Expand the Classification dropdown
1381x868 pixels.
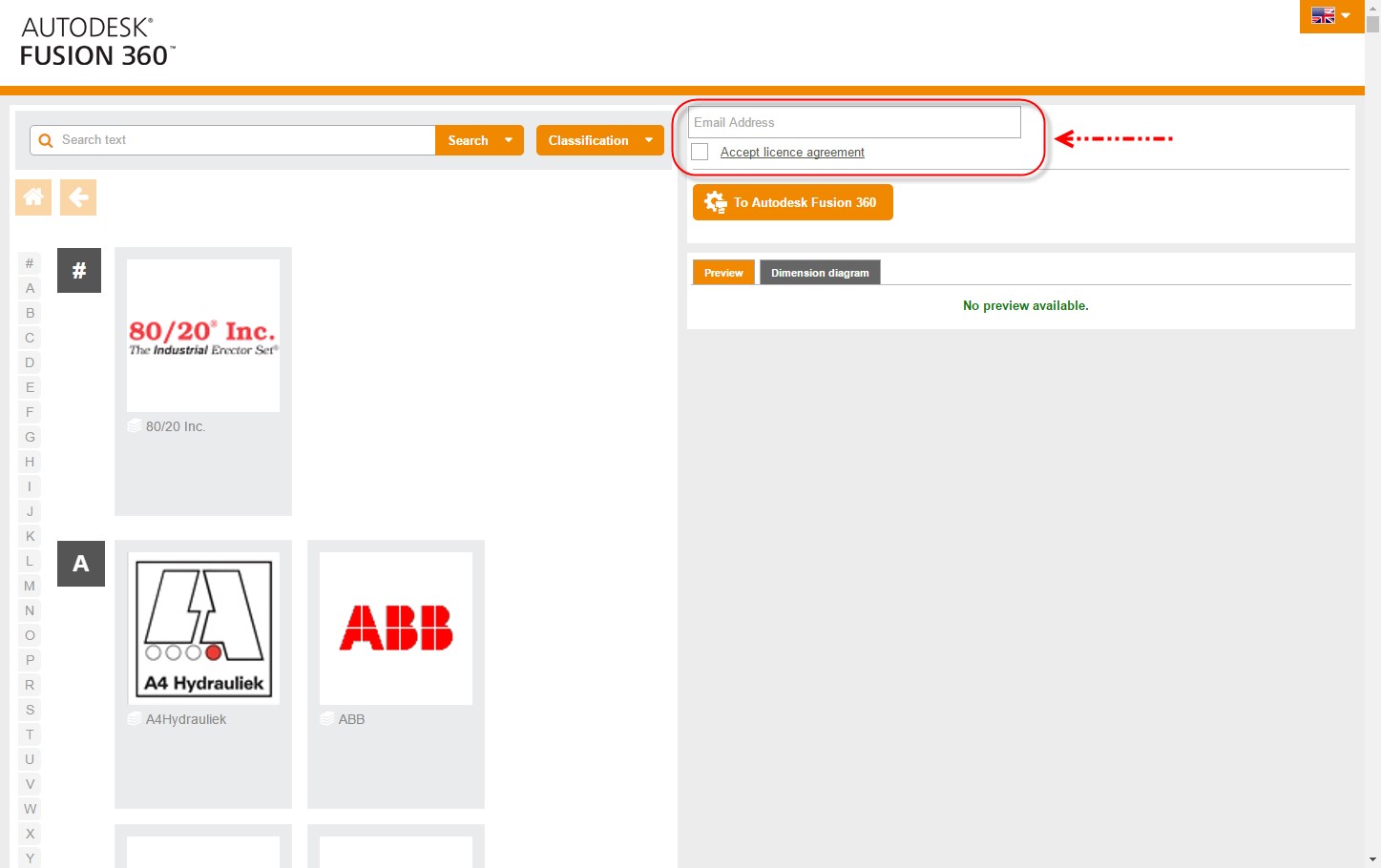[599, 140]
